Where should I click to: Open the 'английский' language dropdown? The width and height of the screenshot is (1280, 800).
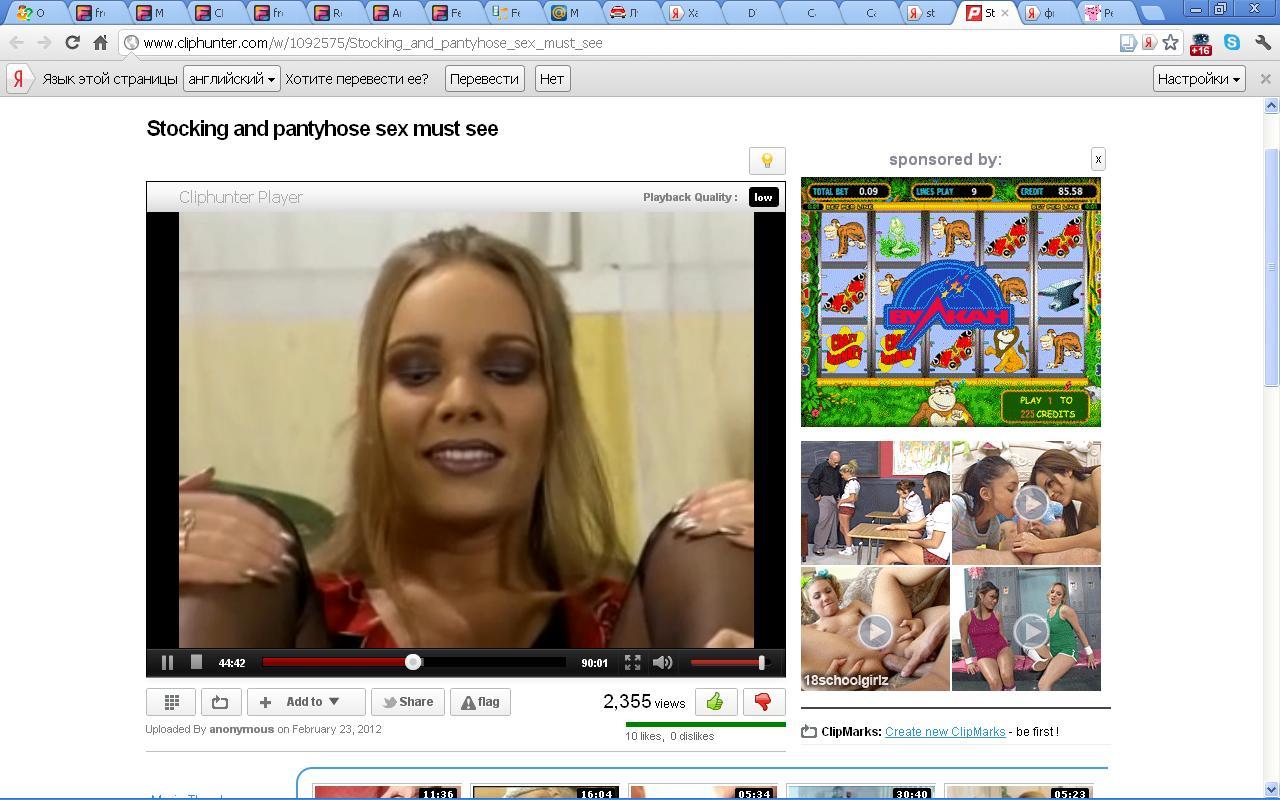point(231,79)
